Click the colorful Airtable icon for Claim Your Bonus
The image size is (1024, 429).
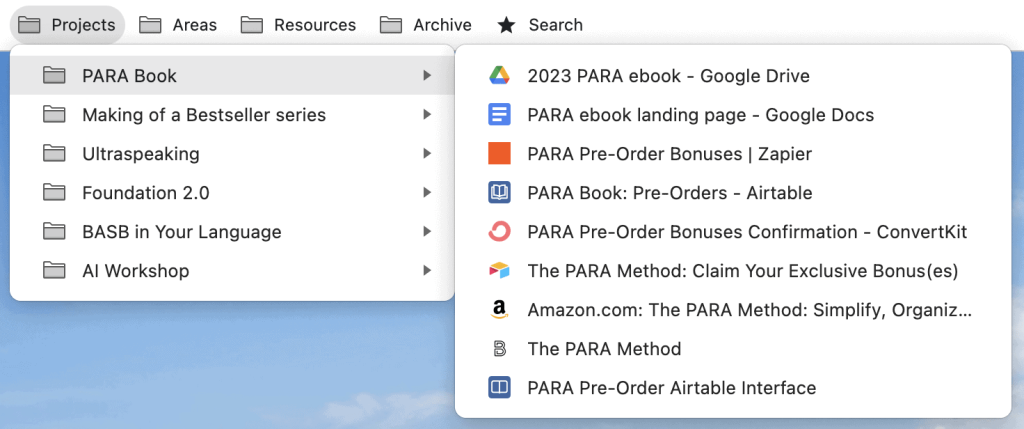pos(499,271)
